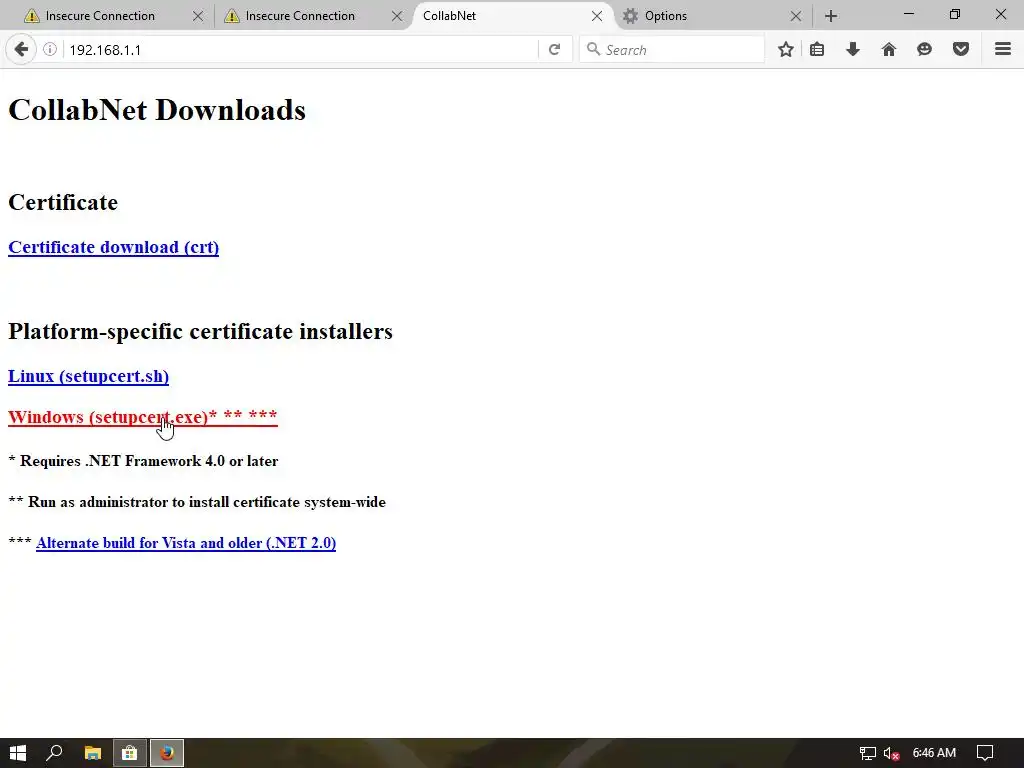Open File Explorer from the taskbar
The height and width of the screenshot is (768, 1024).
click(x=93, y=753)
